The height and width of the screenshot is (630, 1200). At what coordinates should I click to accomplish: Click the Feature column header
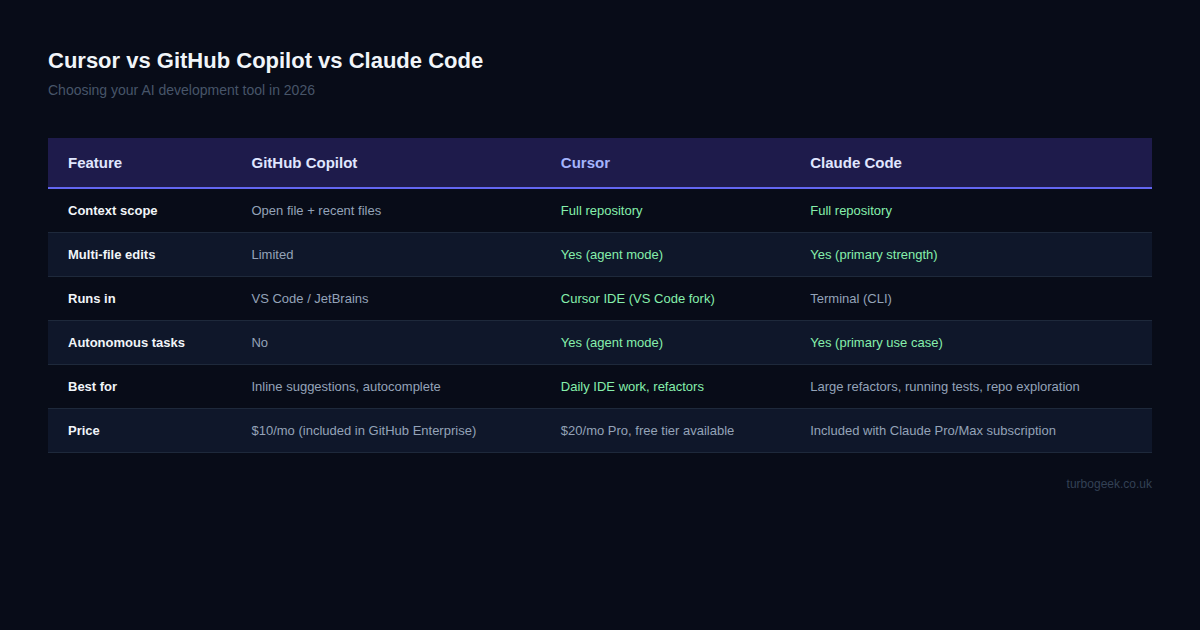(x=94, y=163)
